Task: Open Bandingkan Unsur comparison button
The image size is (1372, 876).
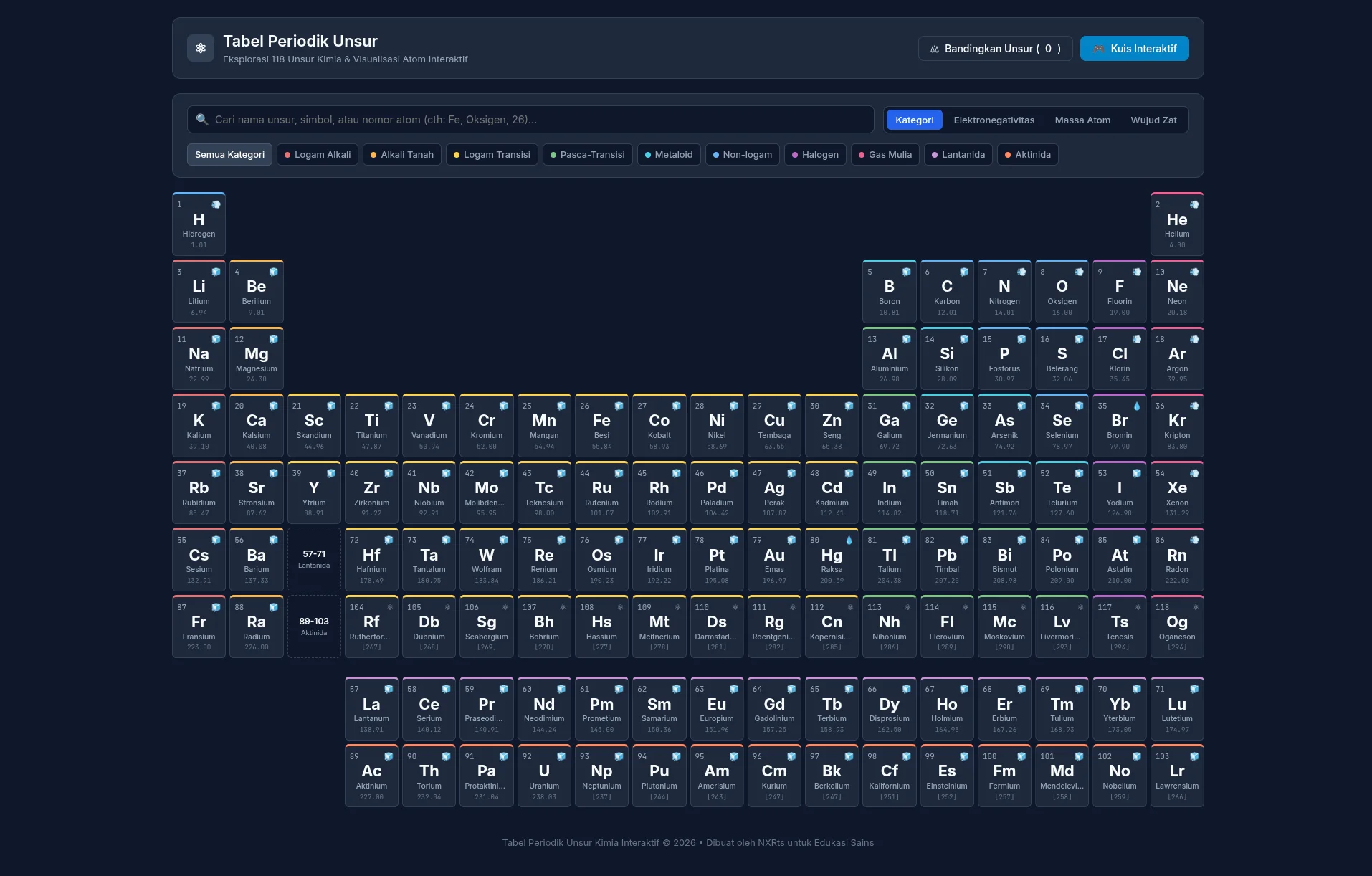Action: [x=995, y=49]
